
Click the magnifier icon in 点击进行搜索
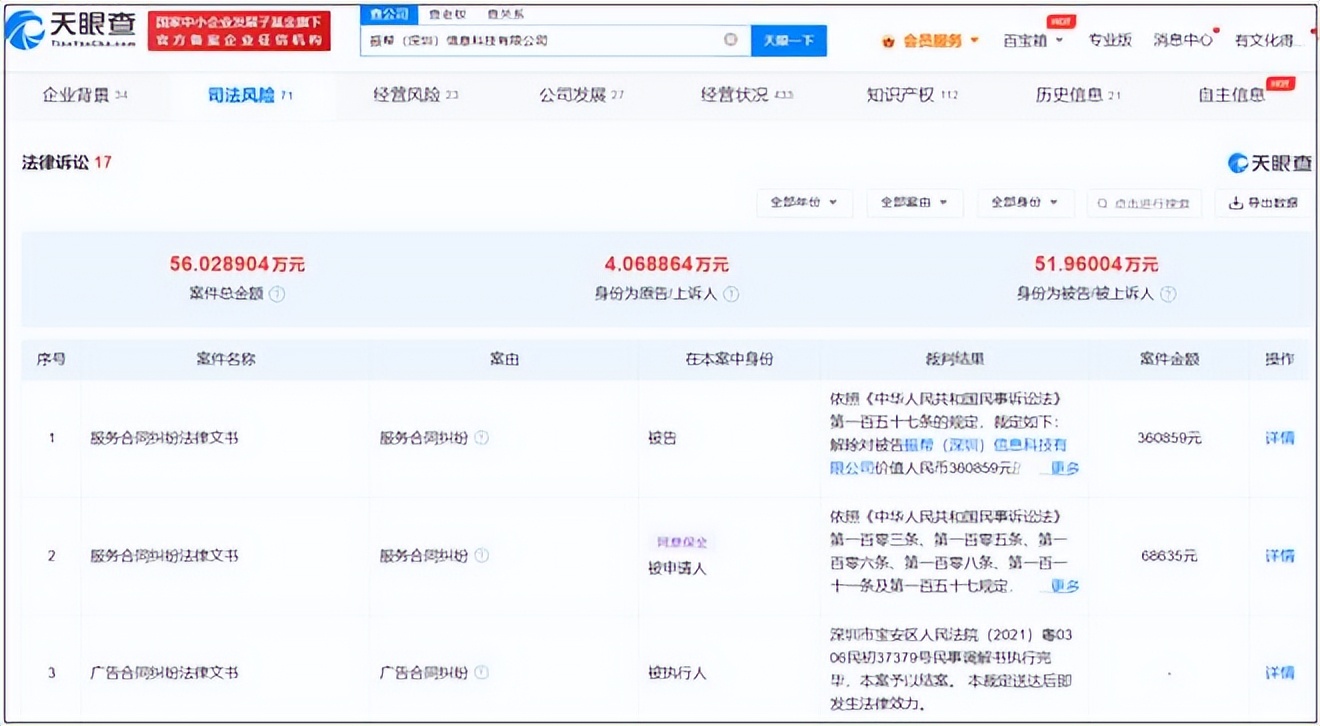click(1103, 202)
